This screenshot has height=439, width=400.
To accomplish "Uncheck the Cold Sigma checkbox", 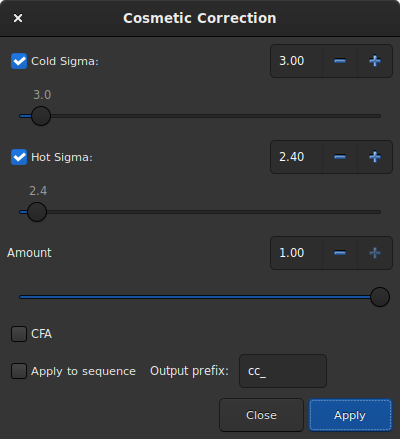I will click(19, 61).
